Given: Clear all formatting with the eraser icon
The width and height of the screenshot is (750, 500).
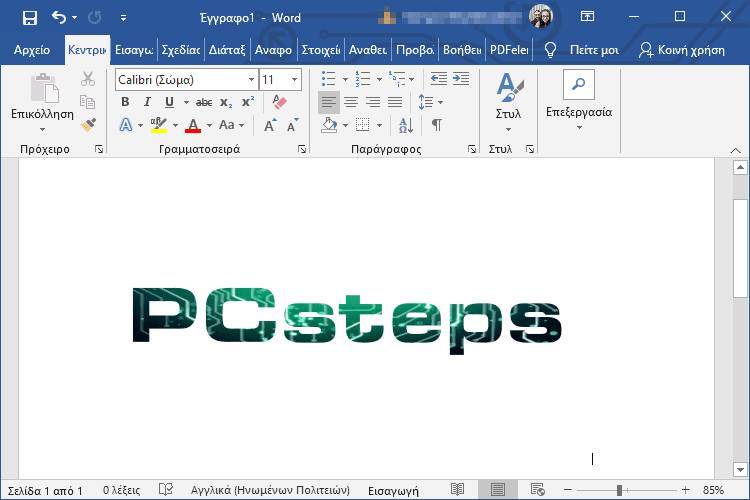Looking at the screenshot, I should point(279,101).
